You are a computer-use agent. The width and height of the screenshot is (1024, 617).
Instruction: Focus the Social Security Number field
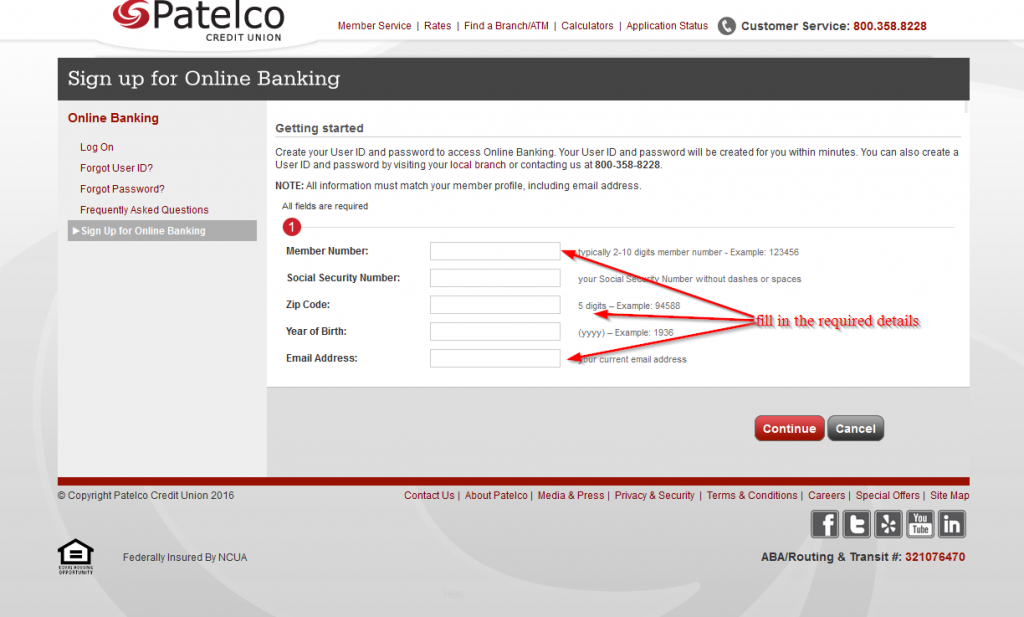pyautogui.click(x=495, y=278)
